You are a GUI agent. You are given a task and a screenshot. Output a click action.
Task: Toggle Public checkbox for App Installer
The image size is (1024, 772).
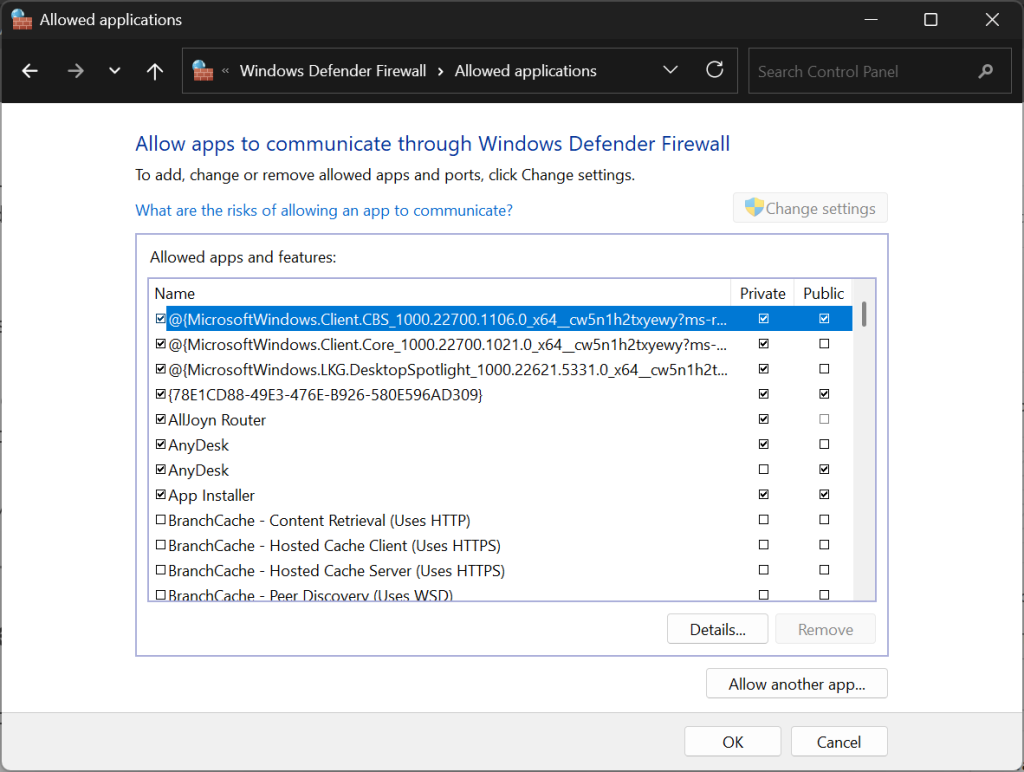click(x=824, y=494)
